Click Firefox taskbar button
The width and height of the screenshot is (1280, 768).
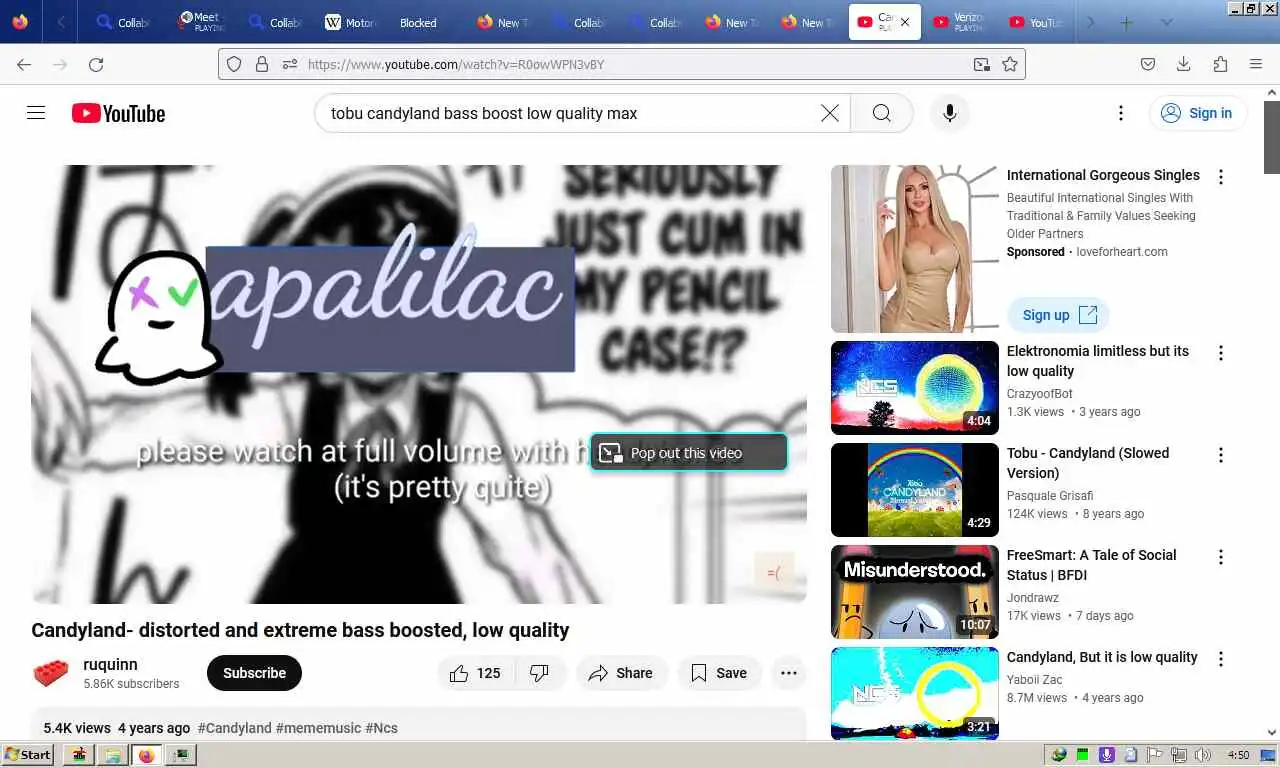click(x=147, y=755)
